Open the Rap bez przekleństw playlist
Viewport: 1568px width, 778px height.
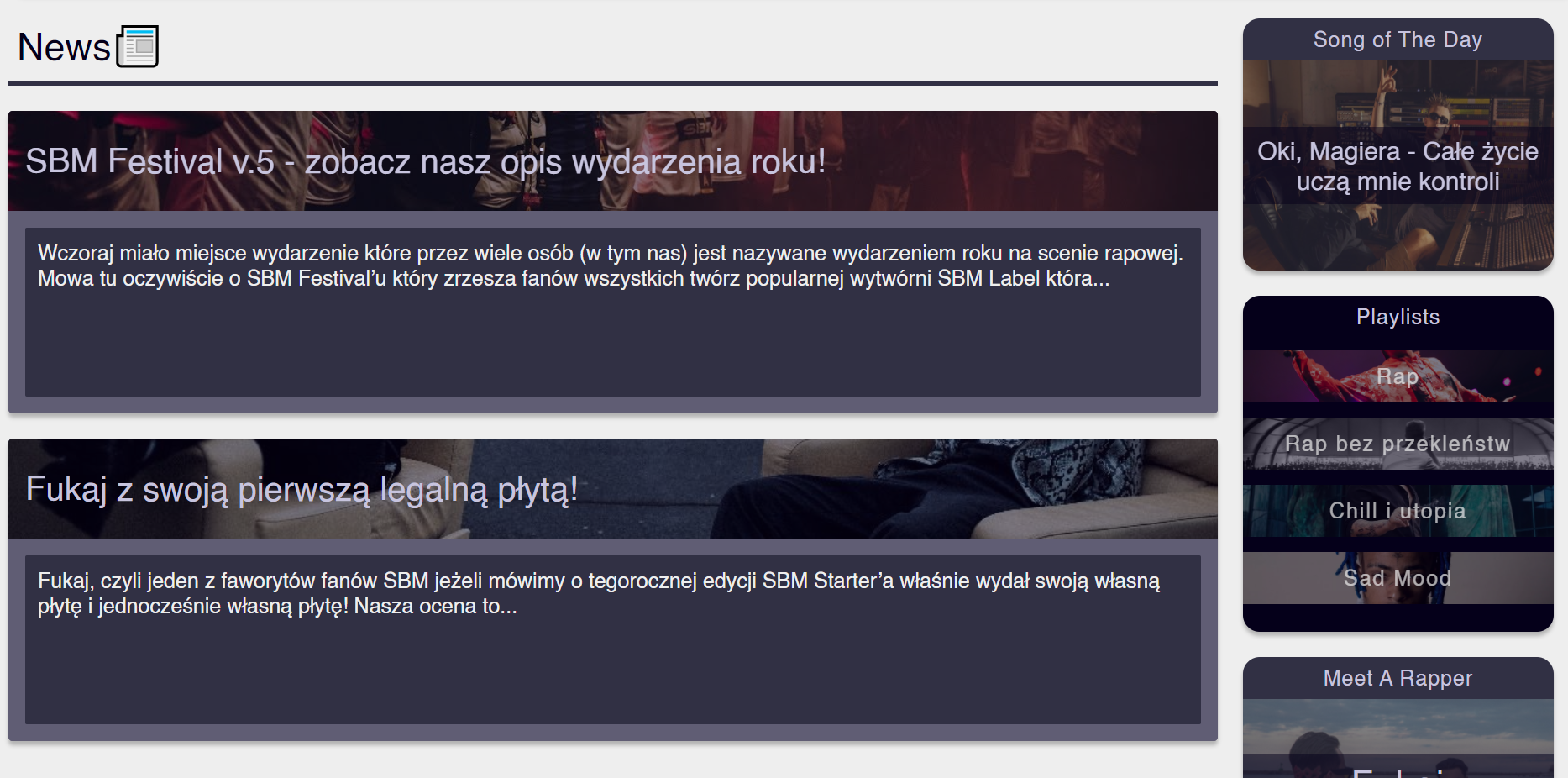click(x=1397, y=444)
